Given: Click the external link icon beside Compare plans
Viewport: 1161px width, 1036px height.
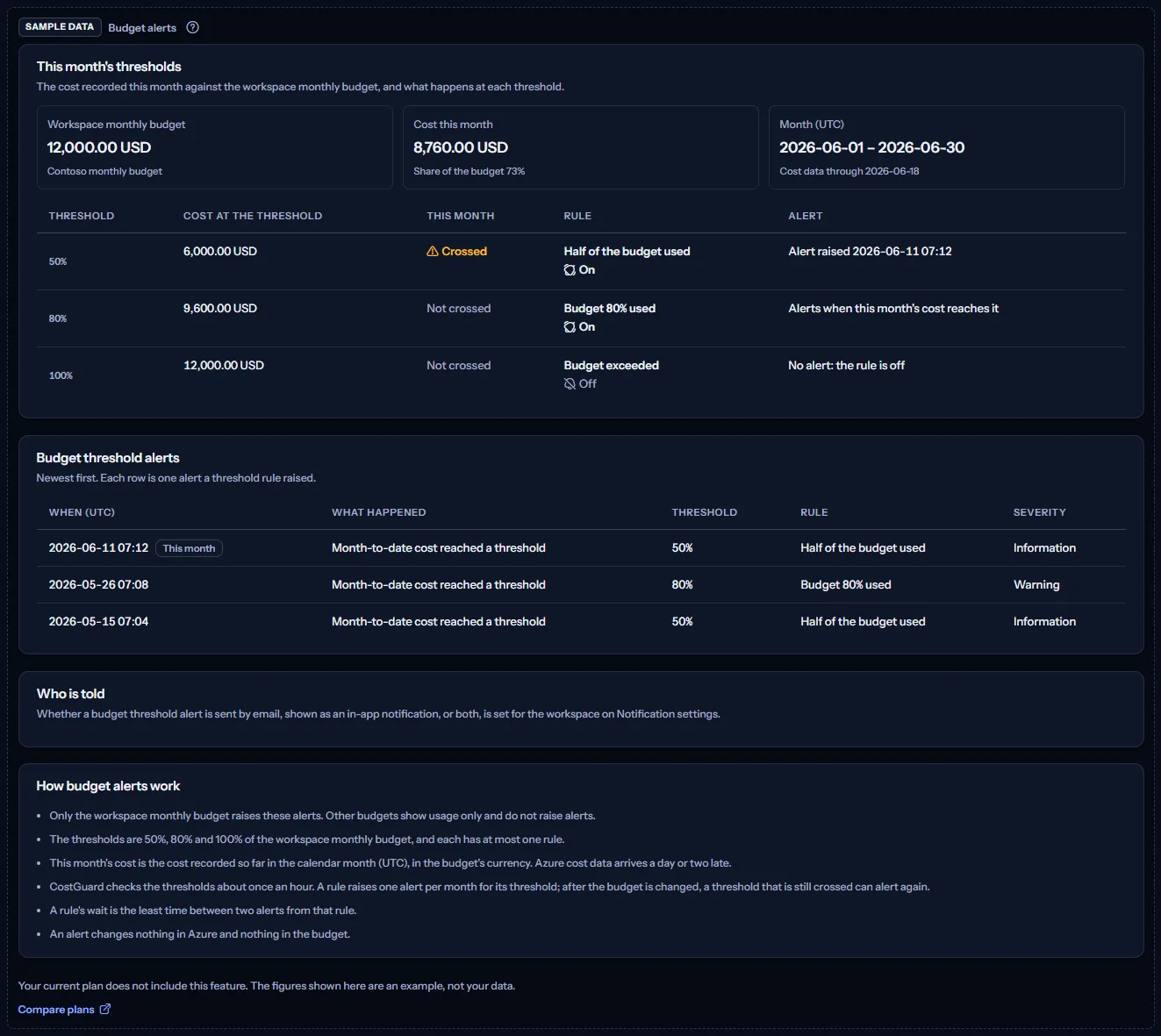Looking at the screenshot, I should [x=105, y=1009].
